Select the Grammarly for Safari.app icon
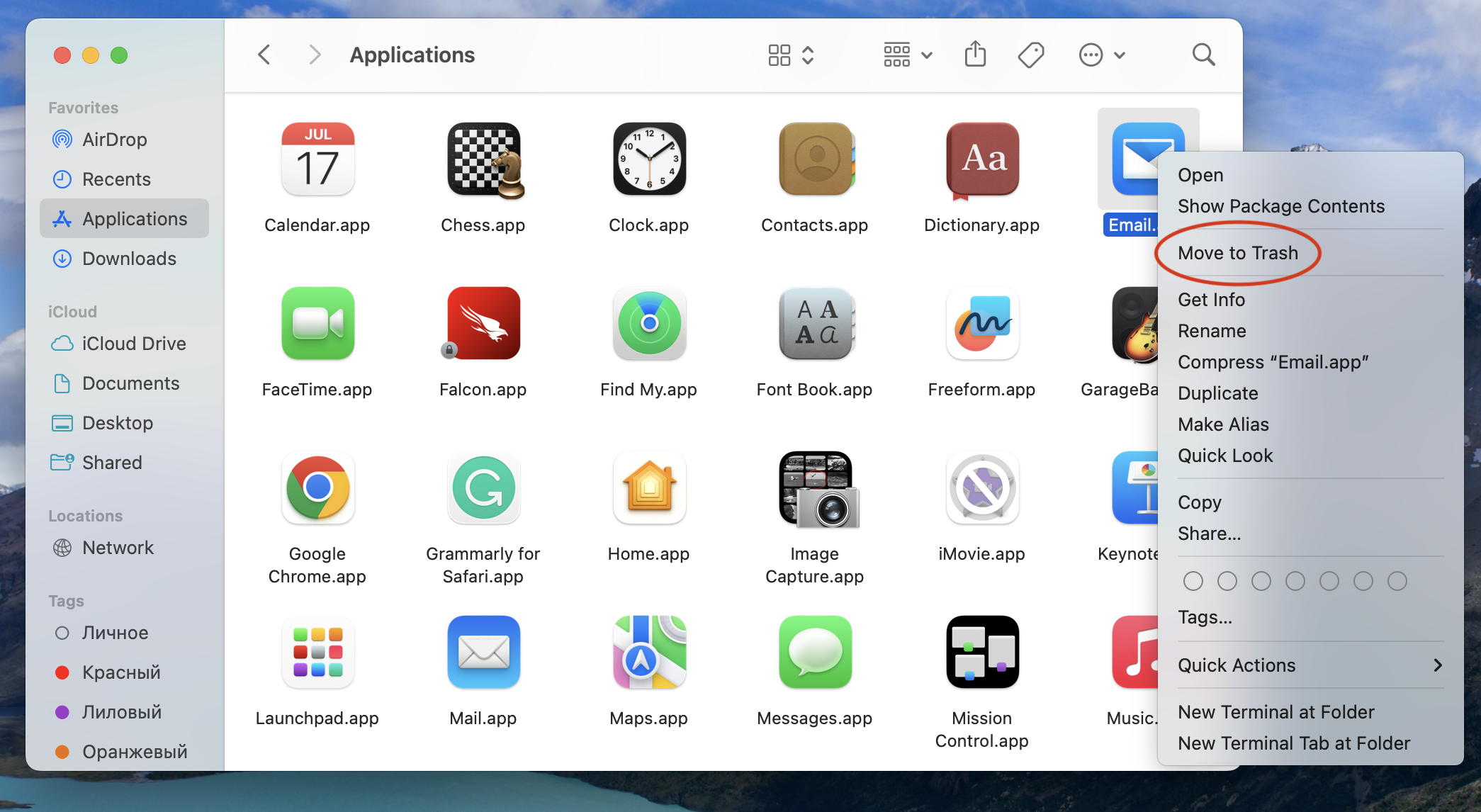Image resolution: width=1481 pixels, height=812 pixels. click(x=483, y=488)
